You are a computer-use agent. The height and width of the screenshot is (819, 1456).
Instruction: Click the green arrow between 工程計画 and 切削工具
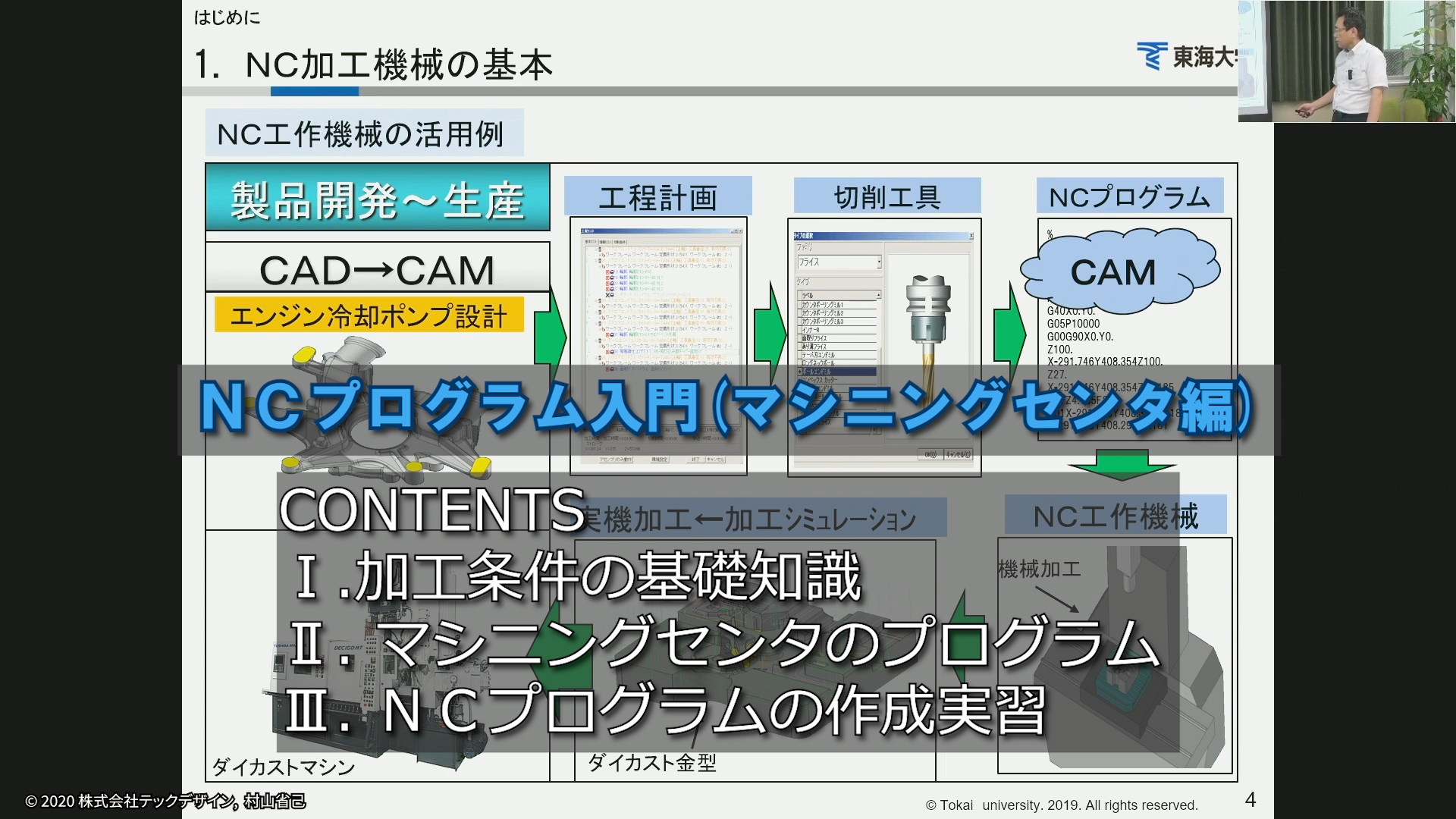click(770, 334)
